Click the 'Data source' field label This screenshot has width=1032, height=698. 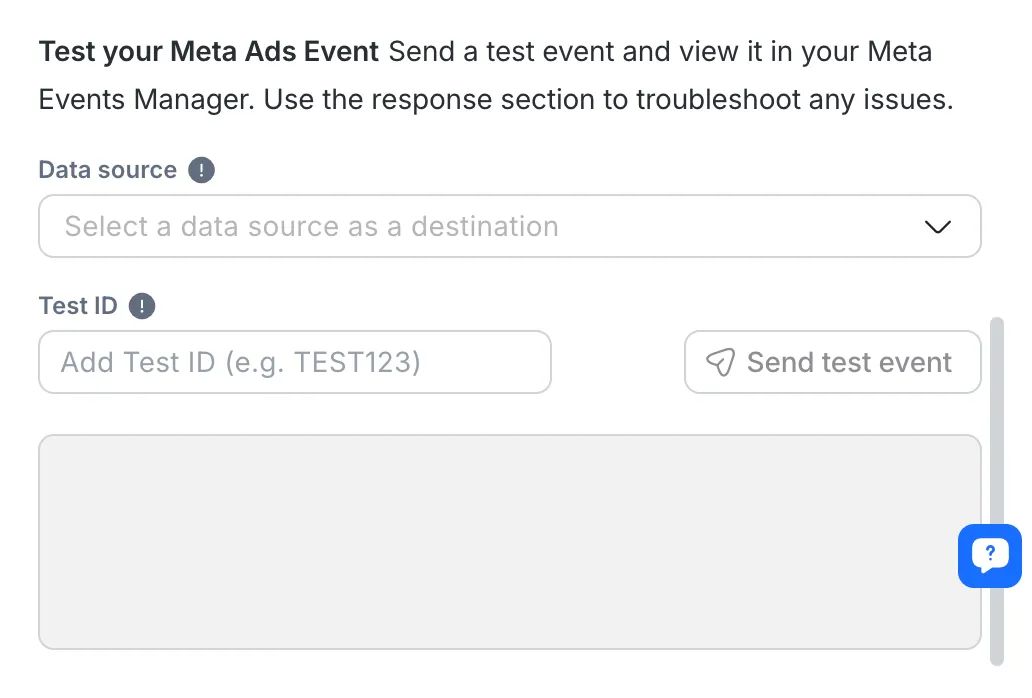pyautogui.click(x=107, y=170)
